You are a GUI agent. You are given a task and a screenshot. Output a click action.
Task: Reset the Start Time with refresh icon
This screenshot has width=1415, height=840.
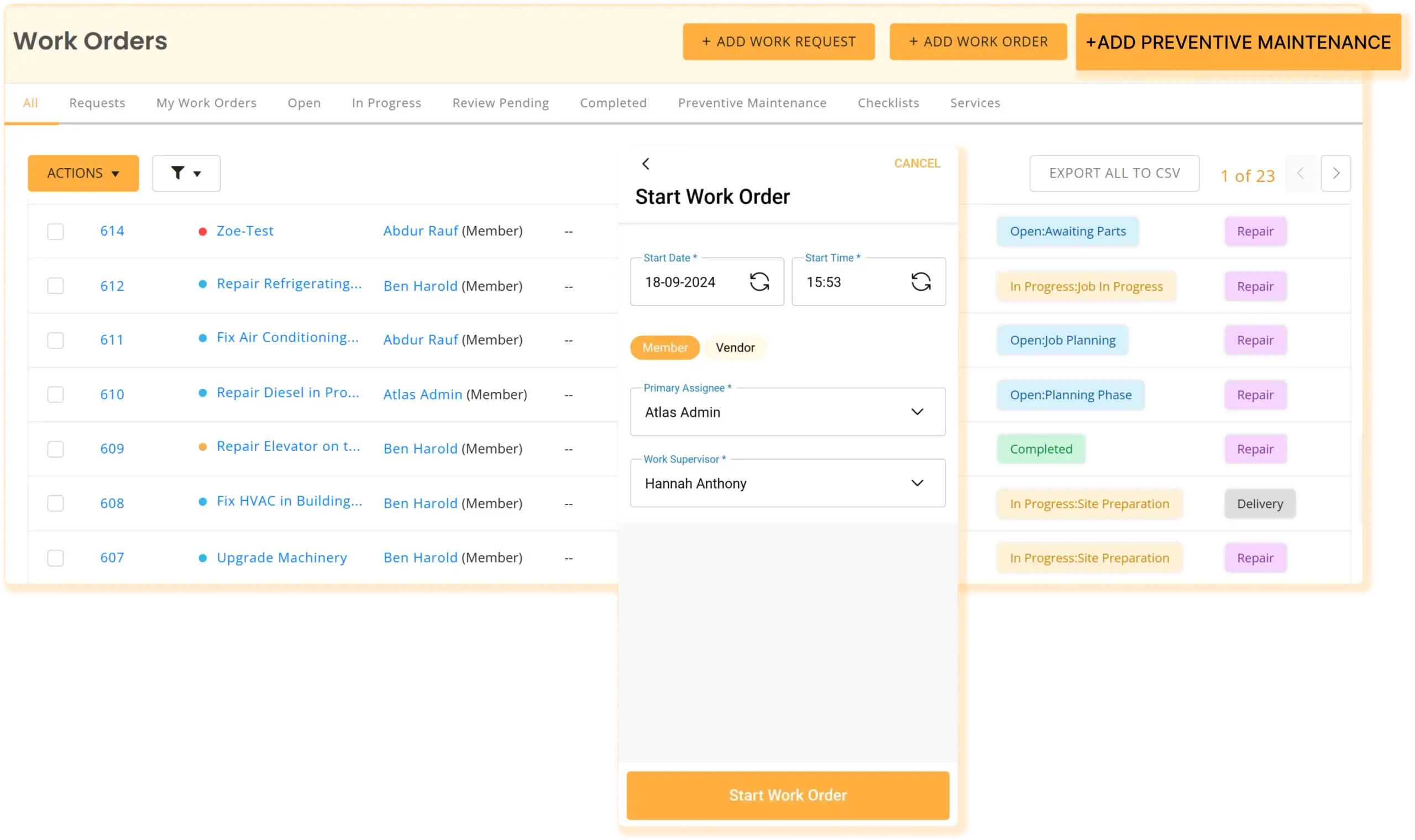pos(921,282)
